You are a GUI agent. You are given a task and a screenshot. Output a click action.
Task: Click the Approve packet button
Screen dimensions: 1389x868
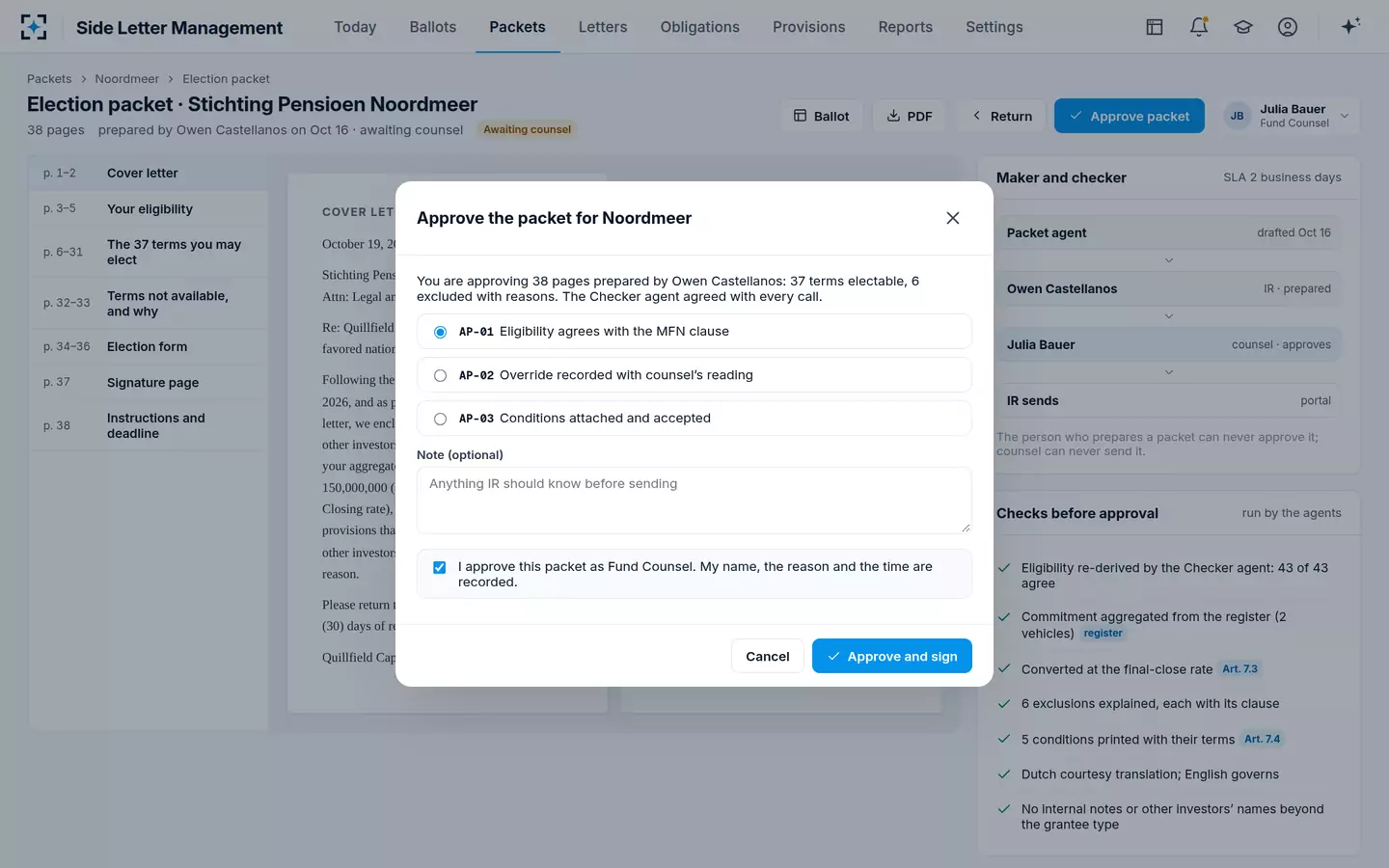tap(1130, 116)
